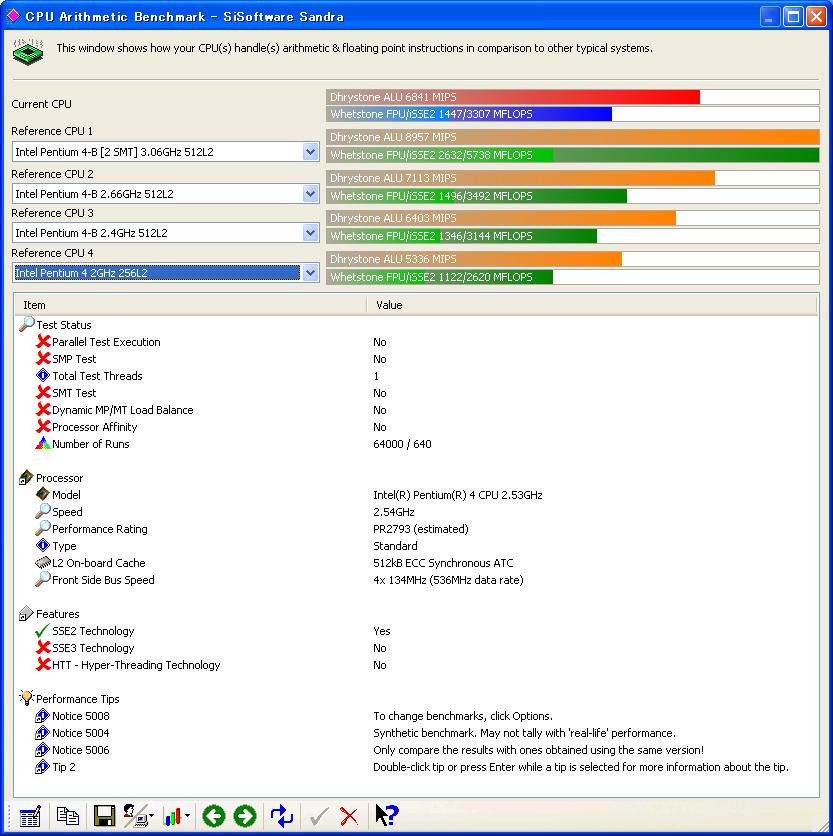Image resolution: width=833 pixels, height=836 pixels.
Task: Click the Features section icon
Action: coord(26,613)
